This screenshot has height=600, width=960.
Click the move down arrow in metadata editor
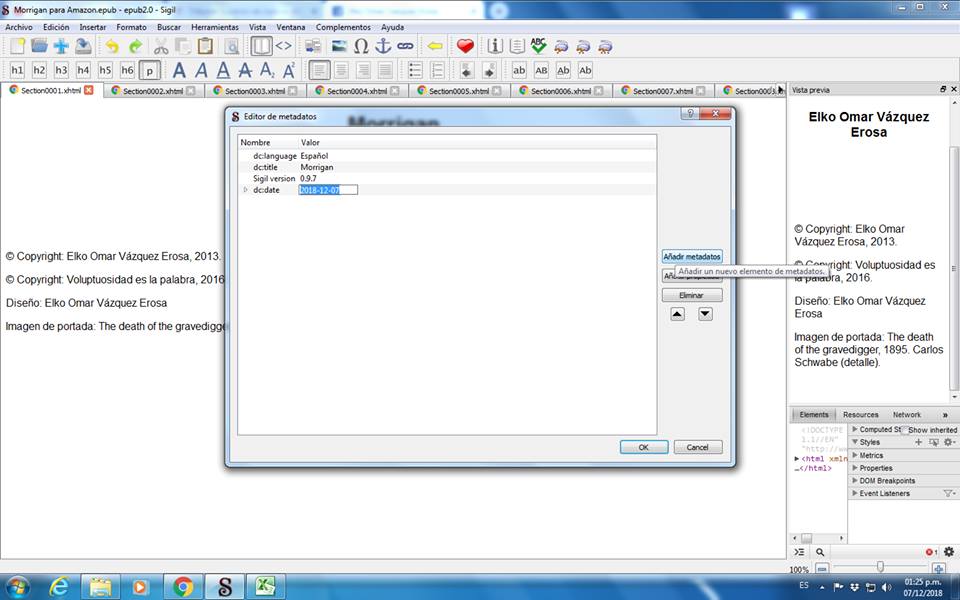[705, 314]
